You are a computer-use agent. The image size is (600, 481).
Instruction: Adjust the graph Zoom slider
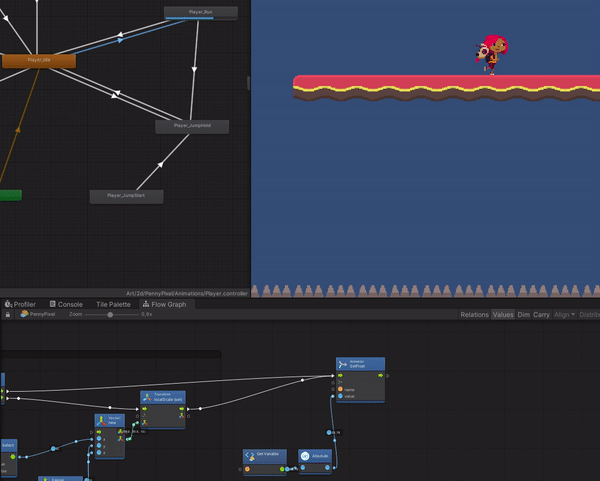coord(110,314)
